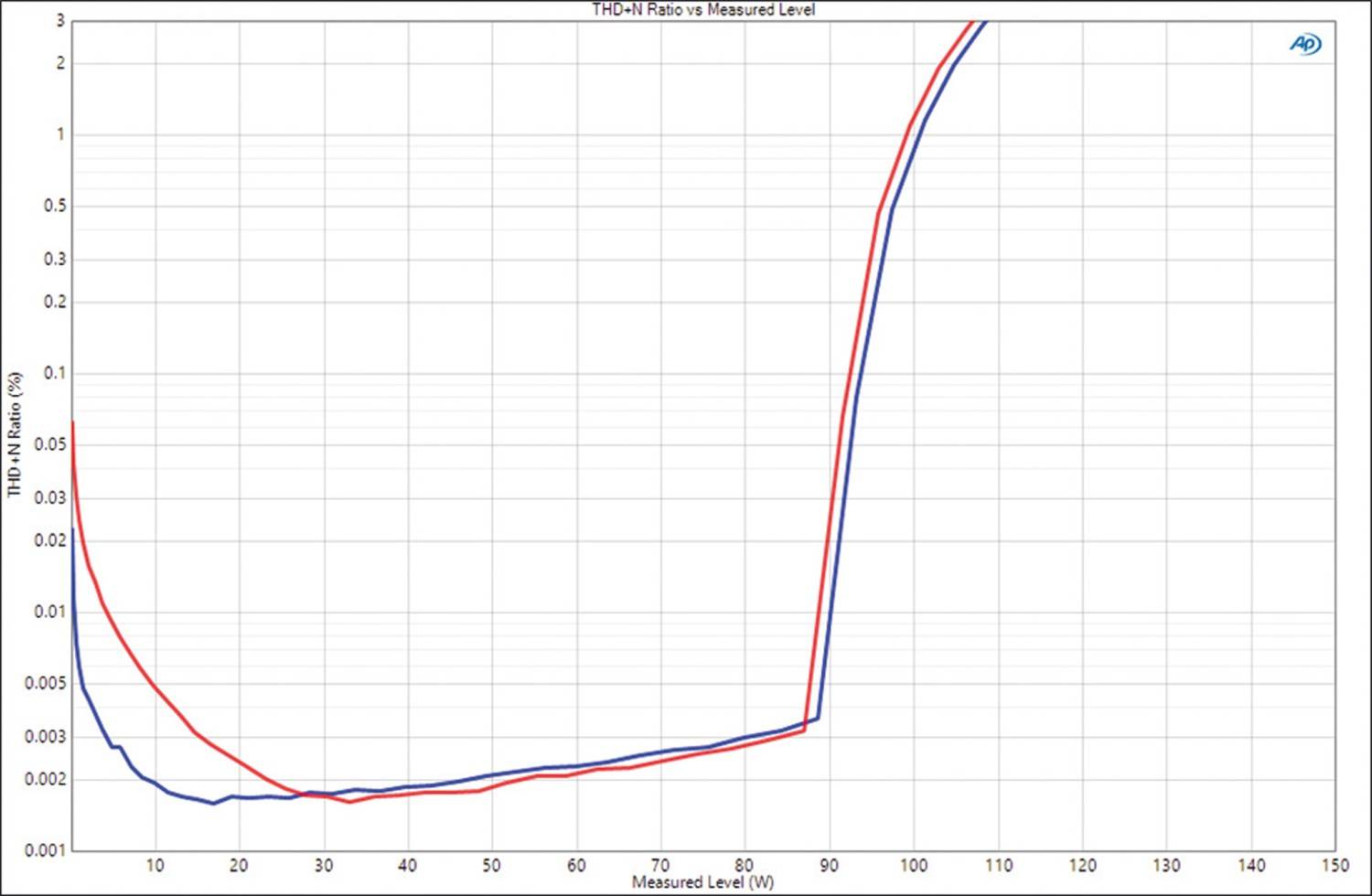Viewport: 1372px width, 896px height.
Task: Click the y-axis tick label '0.2'
Action: coord(55,302)
